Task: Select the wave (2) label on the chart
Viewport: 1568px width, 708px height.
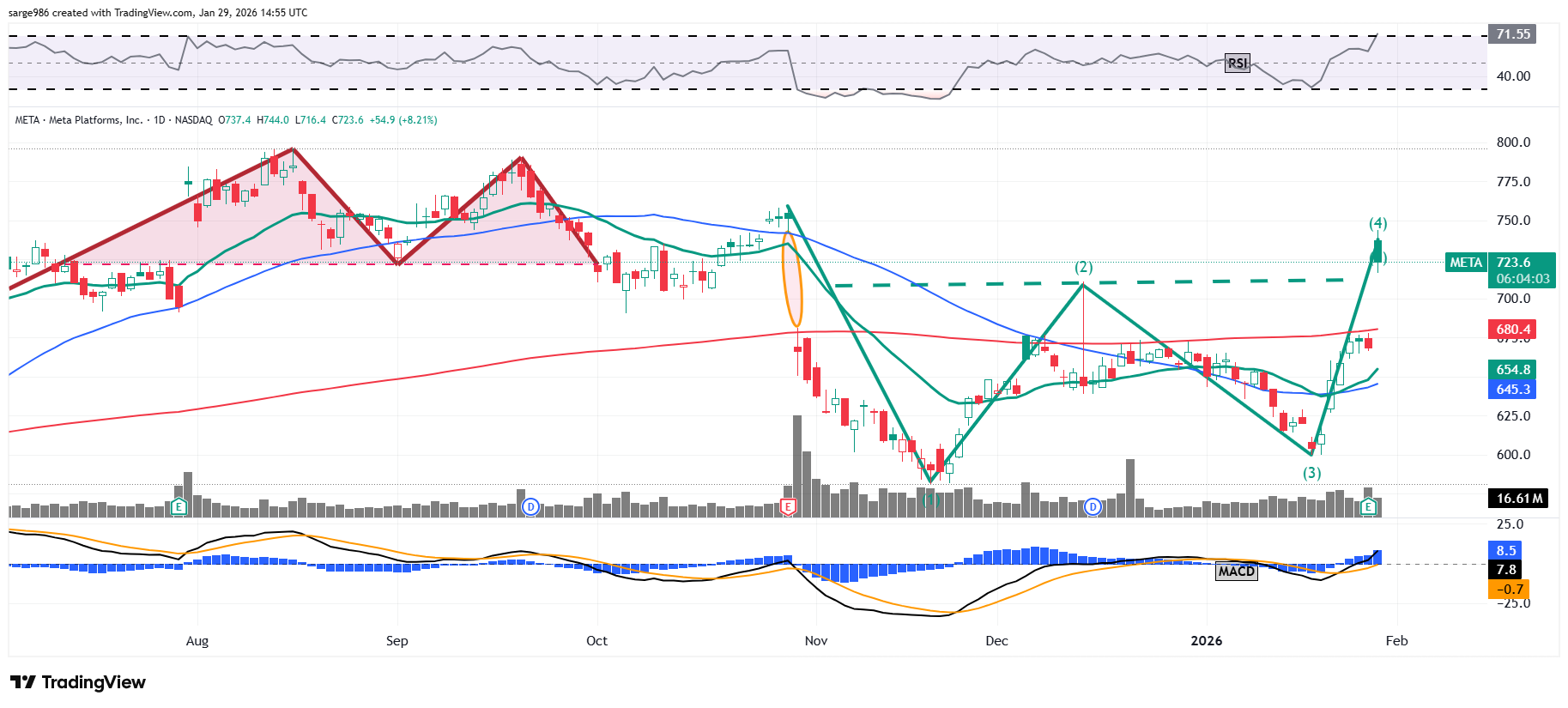Action: tap(1084, 267)
